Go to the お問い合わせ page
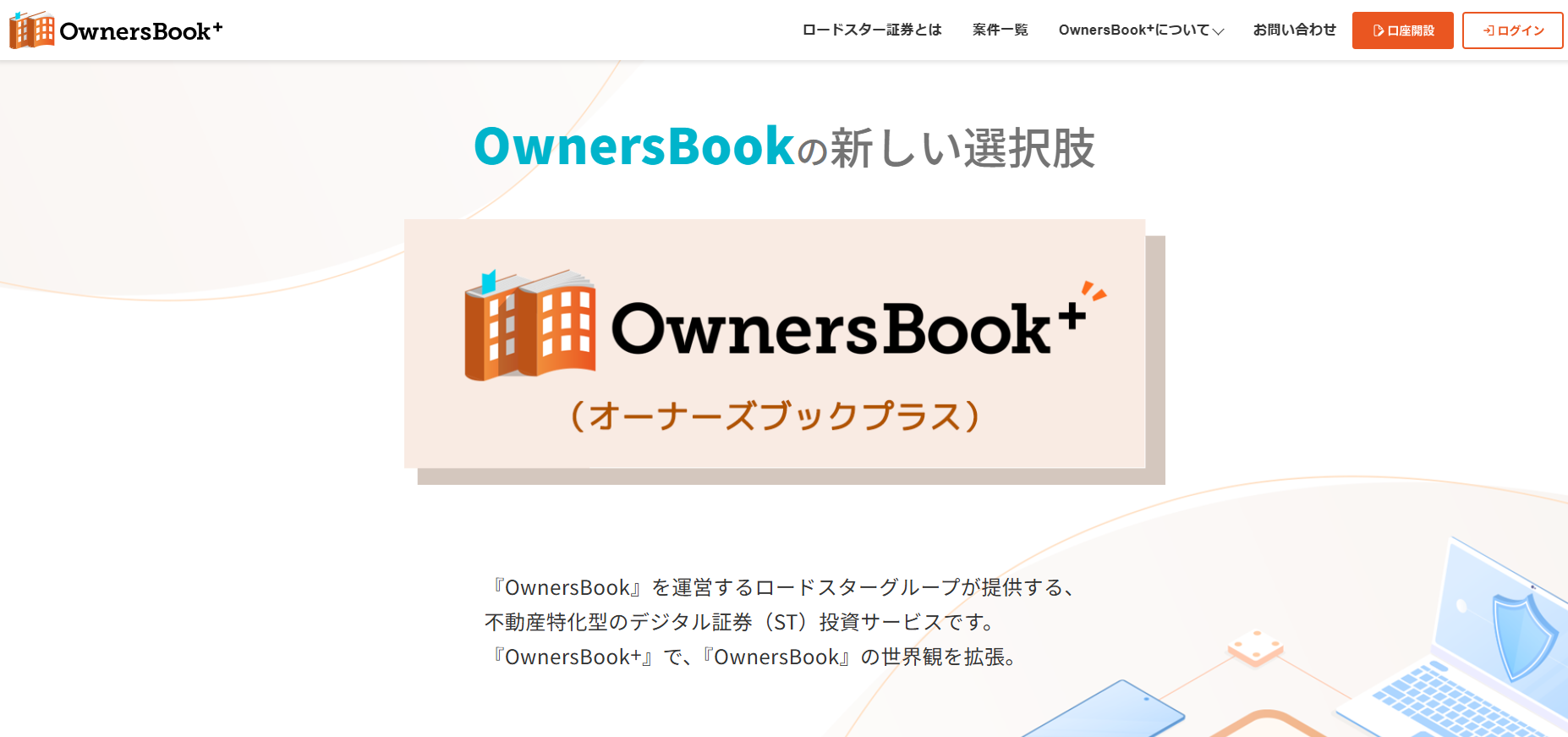Viewport: 1568px width, 737px height. tap(1295, 30)
